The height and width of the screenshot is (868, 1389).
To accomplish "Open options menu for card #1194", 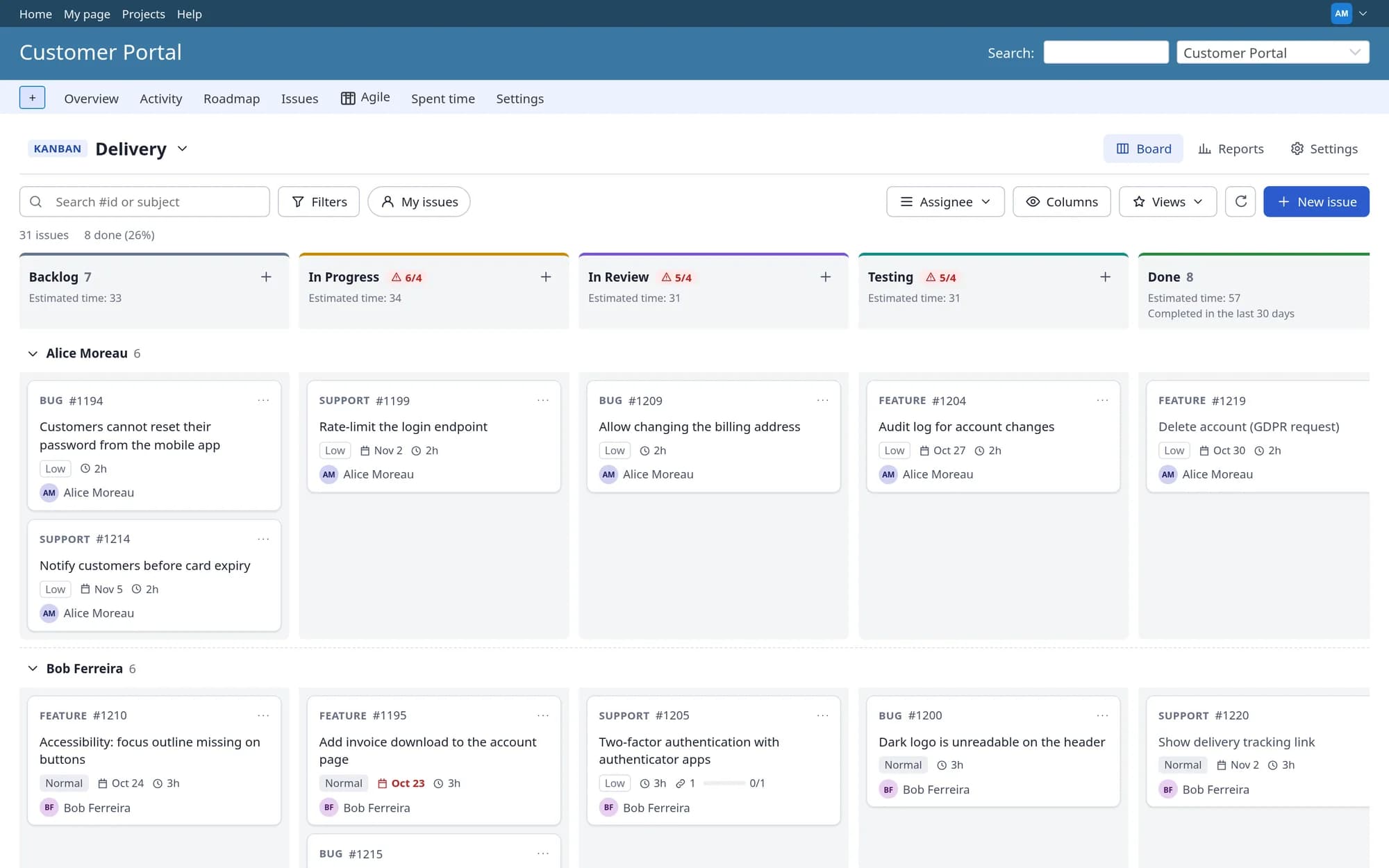I will tap(263, 401).
